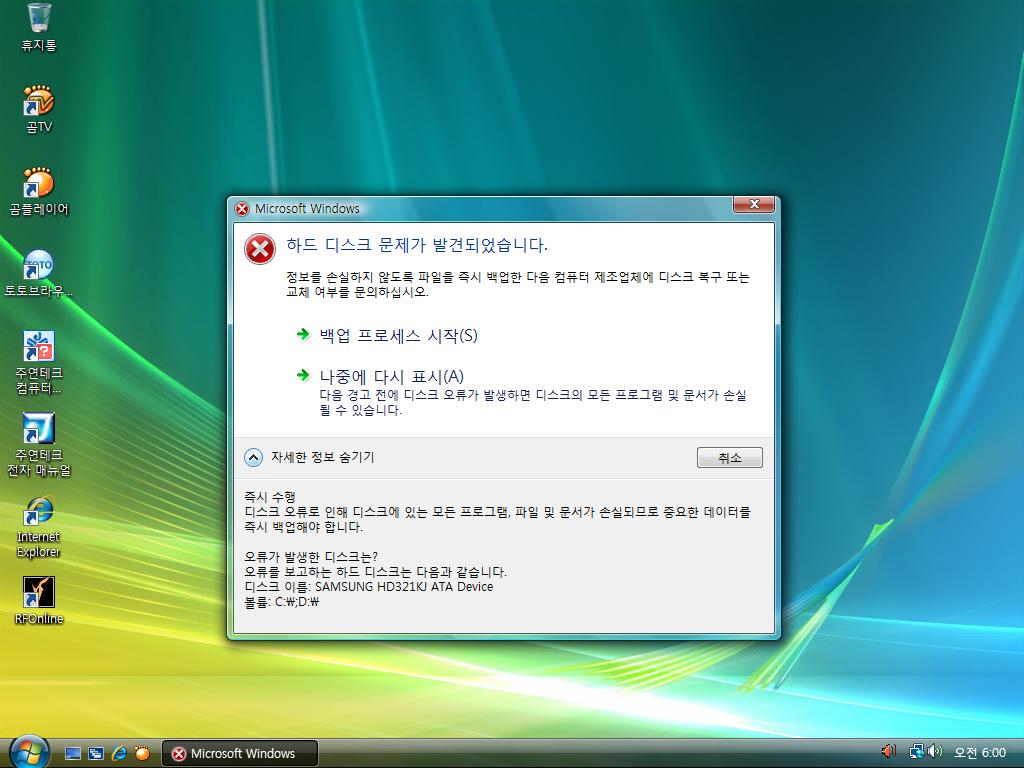Open the RFOnline desktop shortcut

39,601
